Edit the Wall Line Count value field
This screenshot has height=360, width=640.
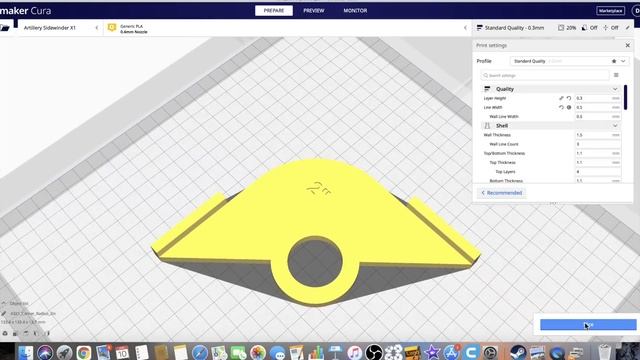point(598,144)
